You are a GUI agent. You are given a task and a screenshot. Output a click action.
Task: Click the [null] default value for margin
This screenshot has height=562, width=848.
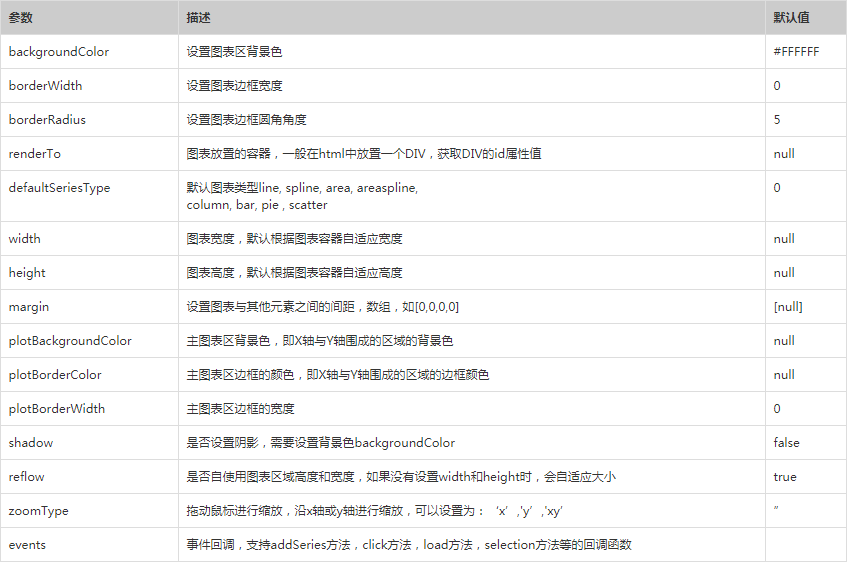[x=788, y=307]
